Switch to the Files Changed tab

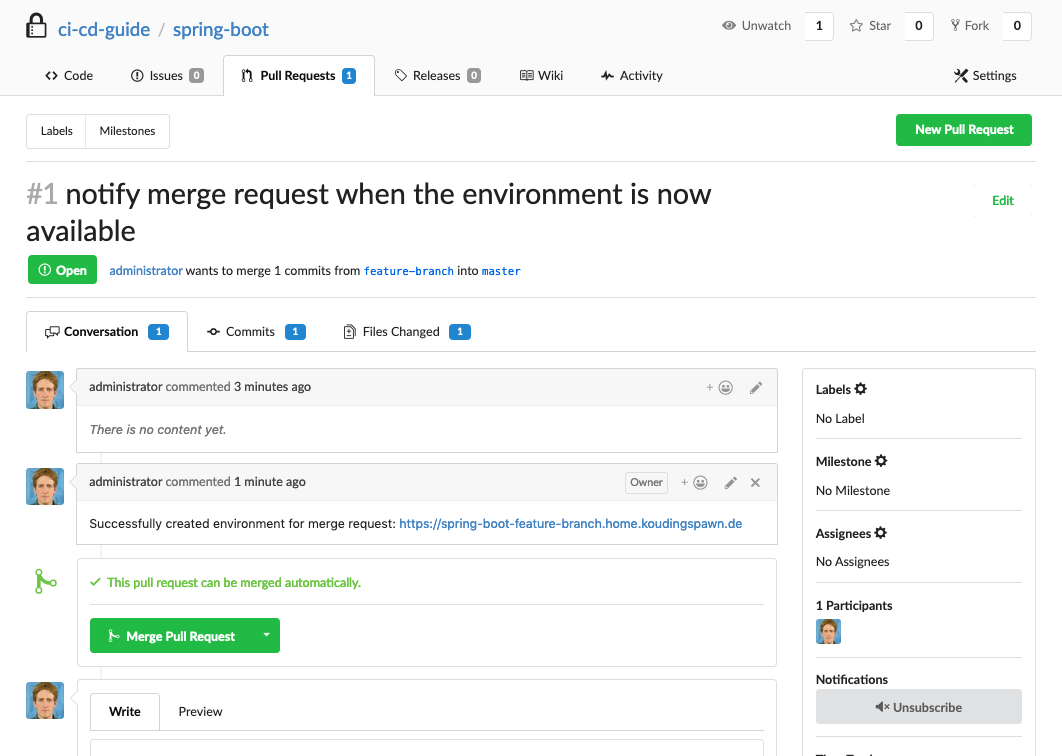pos(401,332)
